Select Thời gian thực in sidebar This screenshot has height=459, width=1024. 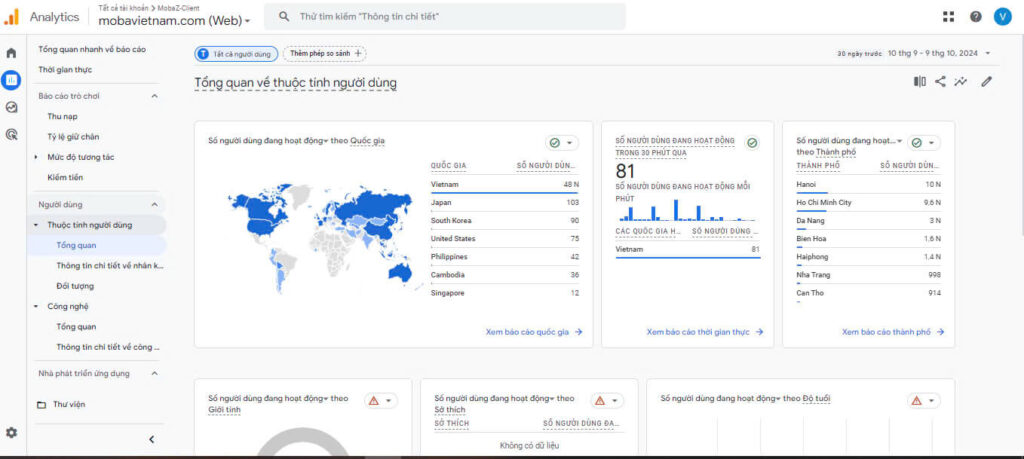(x=65, y=69)
